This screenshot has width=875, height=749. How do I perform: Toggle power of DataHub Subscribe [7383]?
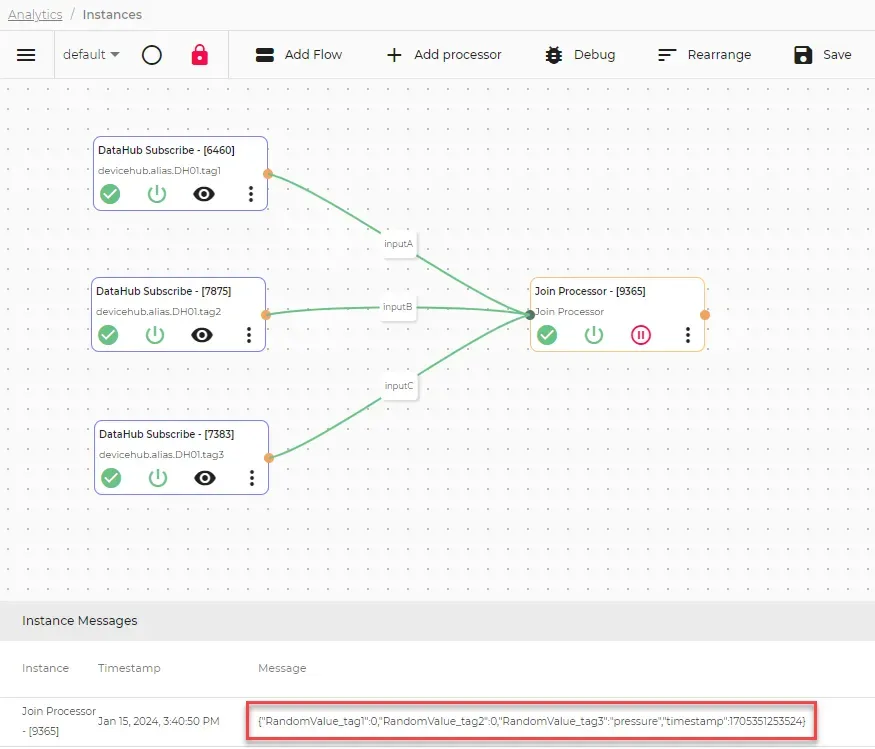158,478
